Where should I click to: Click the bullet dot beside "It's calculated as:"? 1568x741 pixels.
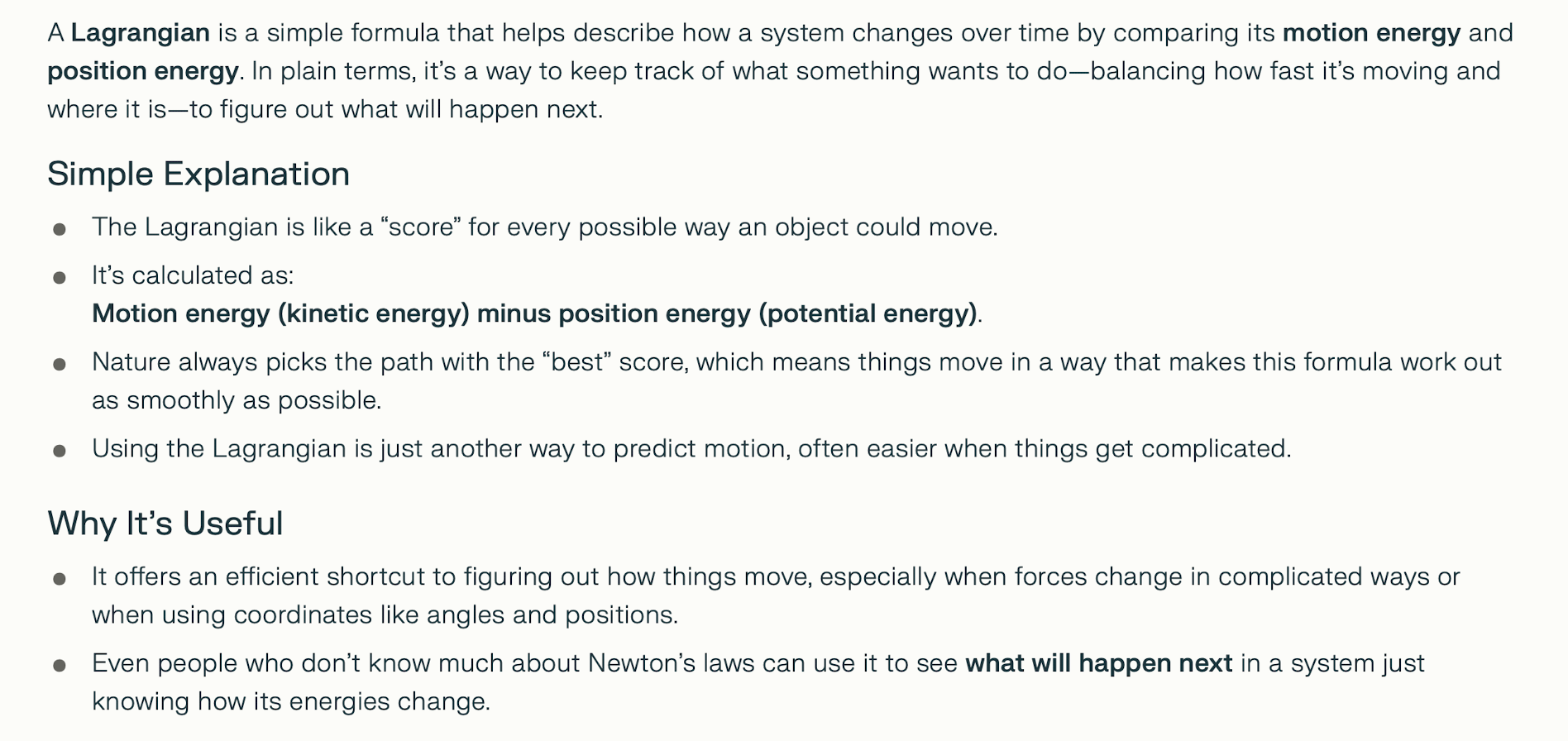(60, 278)
